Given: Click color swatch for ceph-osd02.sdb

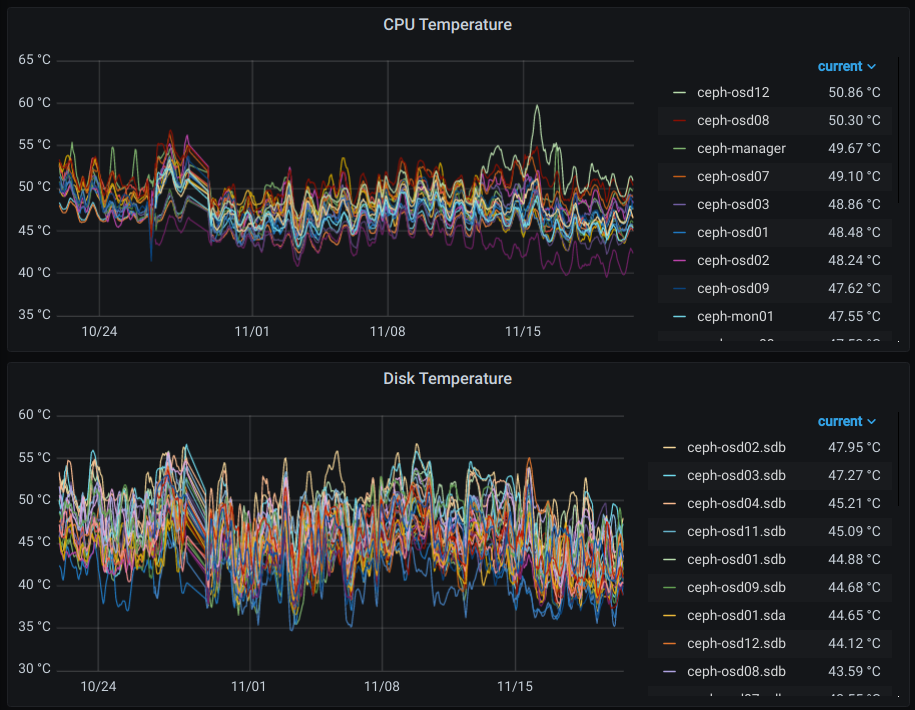Looking at the screenshot, I should pos(670,448).
